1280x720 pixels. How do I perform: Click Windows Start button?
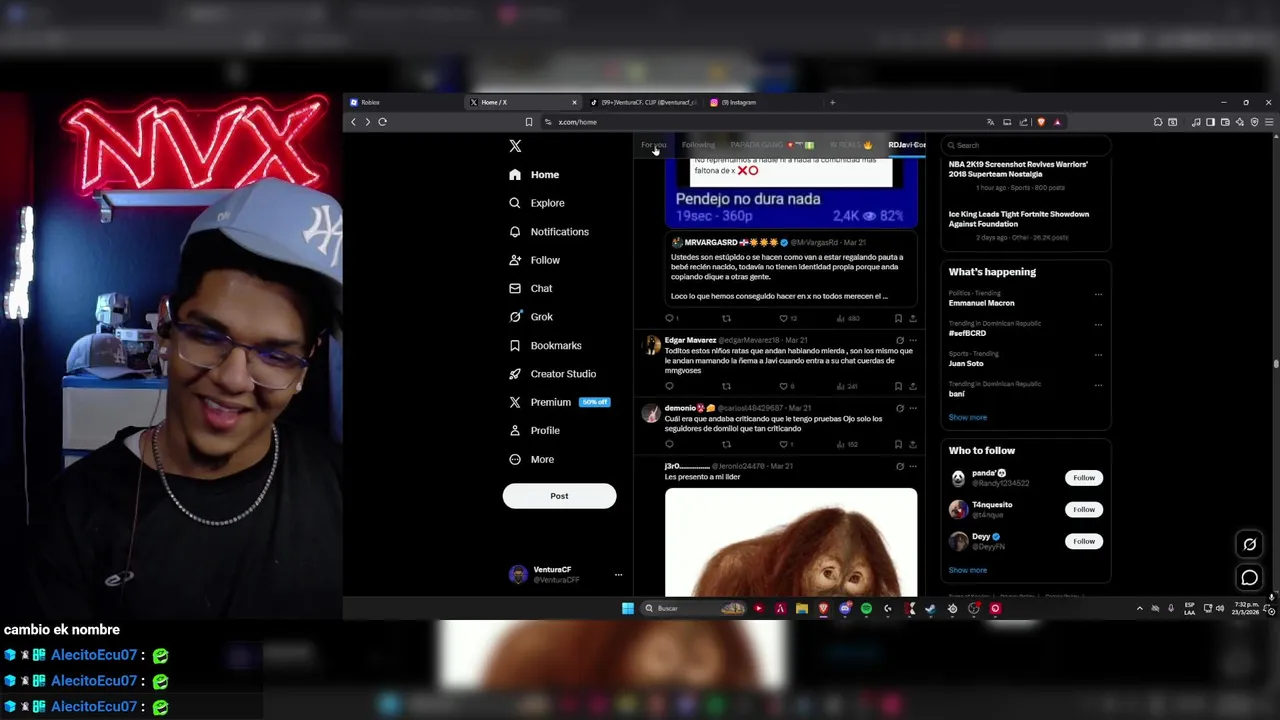click(x=627, y=608)
